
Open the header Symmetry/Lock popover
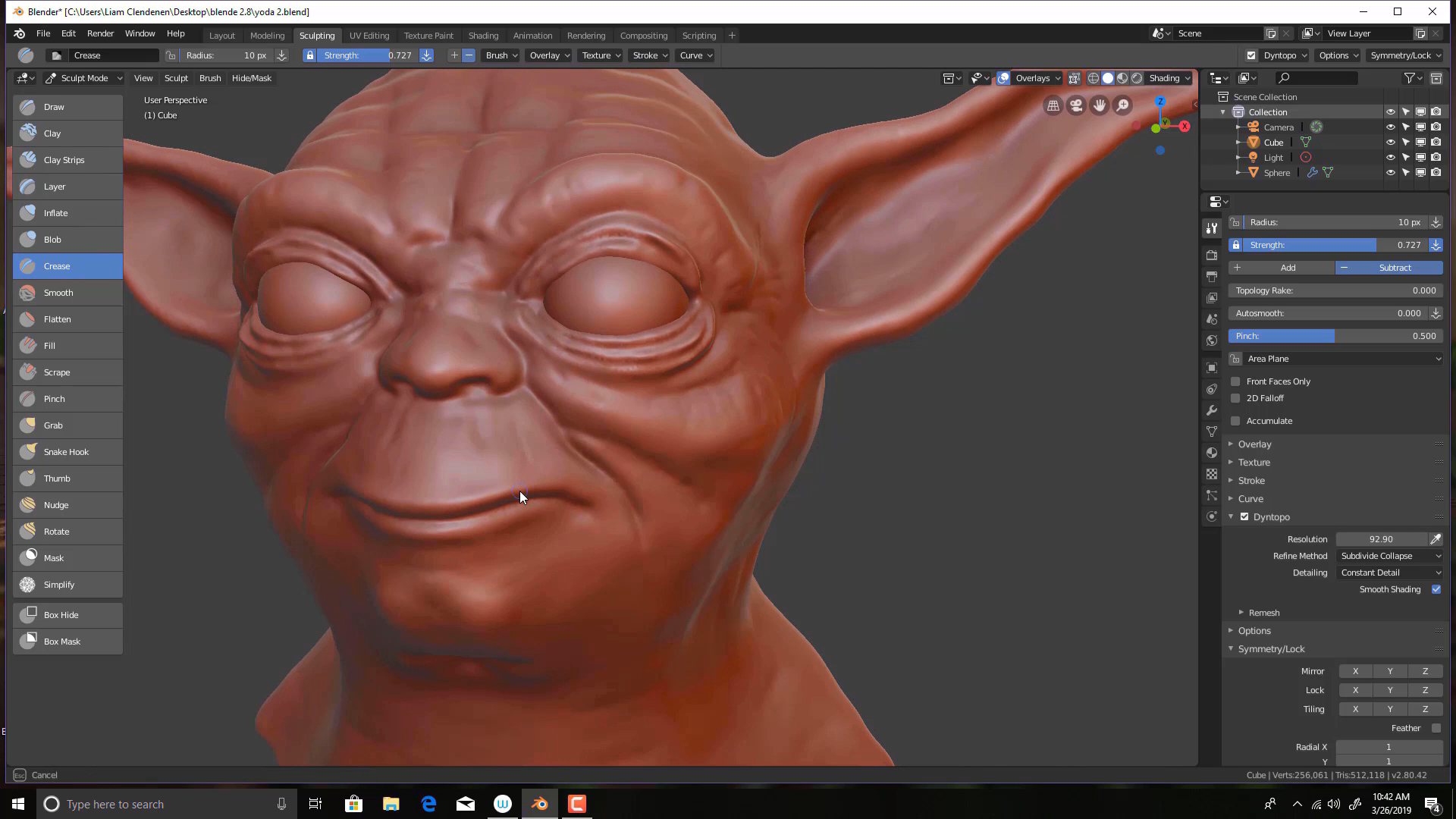point(1405,55)
